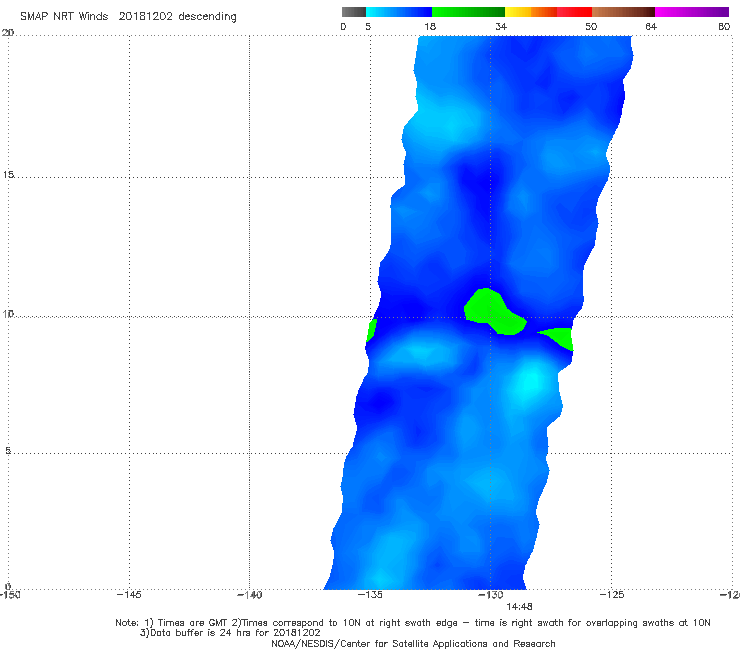Screen dimensions: 740x650
Task: Click longitude axis label '-145'
Action: point(129,595)
